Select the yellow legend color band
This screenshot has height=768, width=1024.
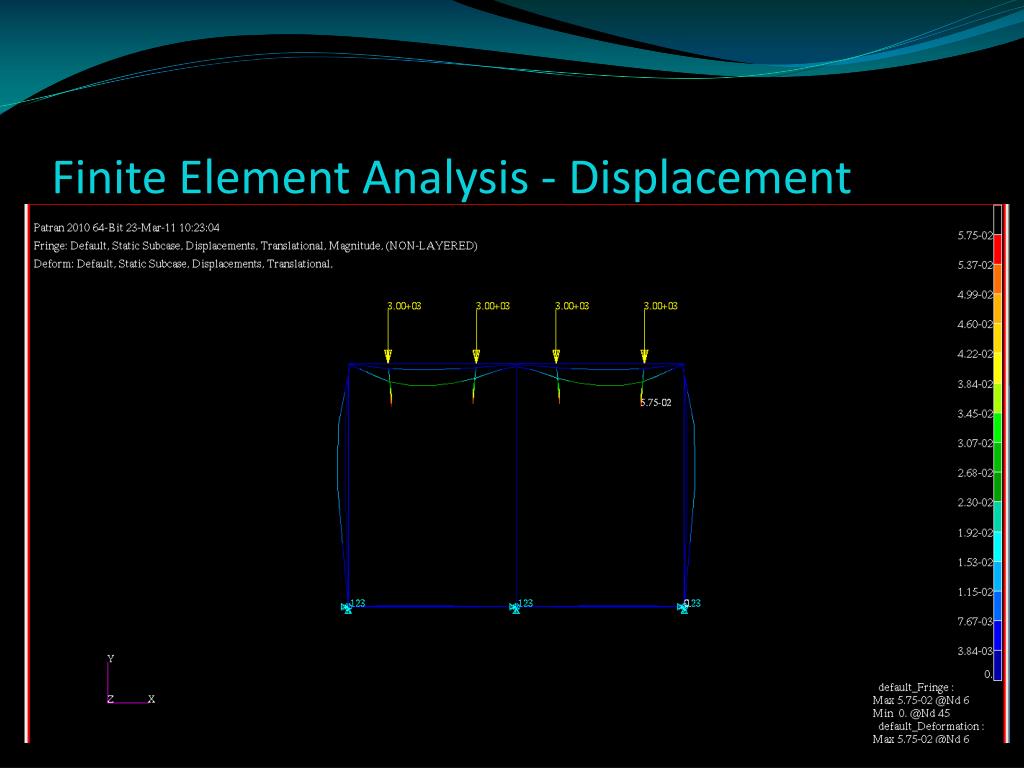click(x=997, y=369)
